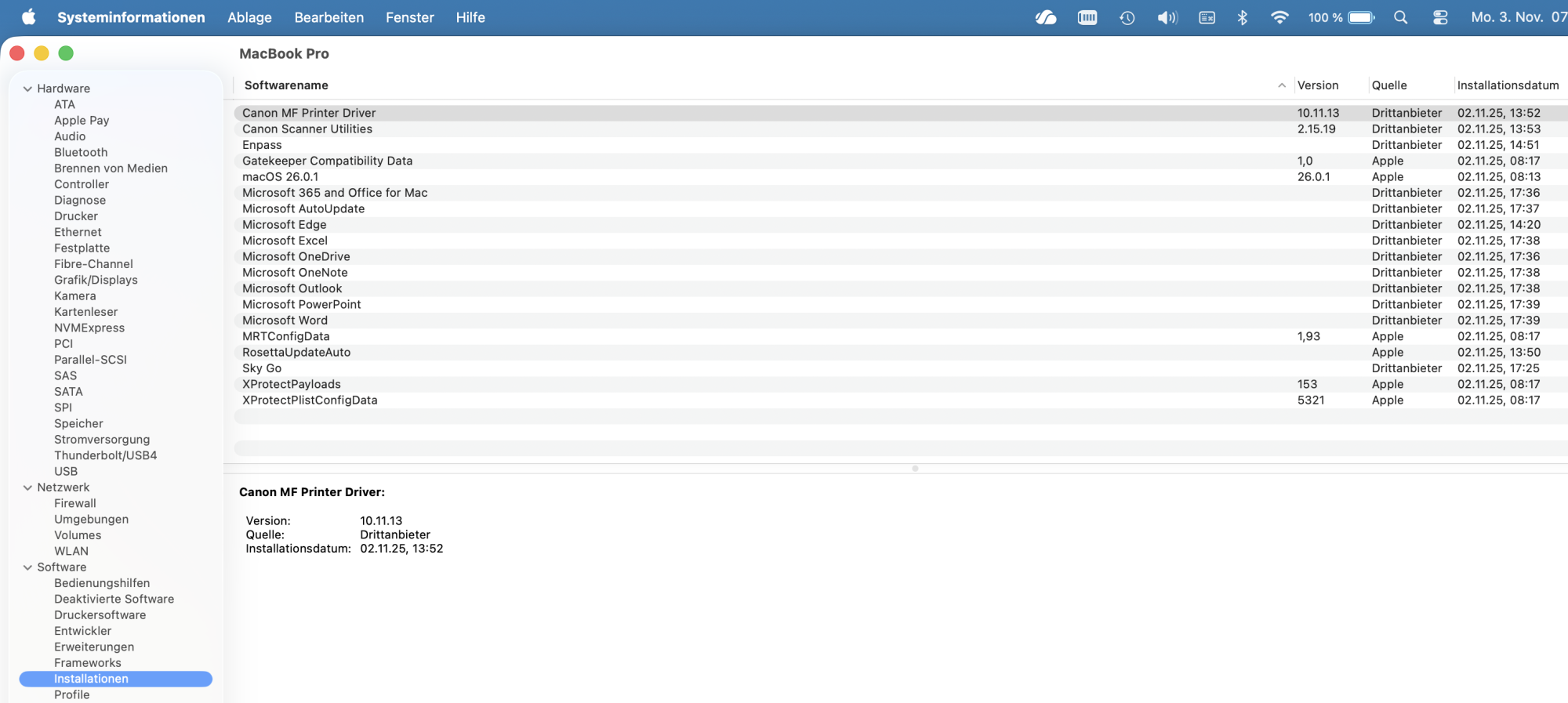Select Deaktivierte Software in the sidebar
The width and height of the screenshot is (1568, 703).
114,599
